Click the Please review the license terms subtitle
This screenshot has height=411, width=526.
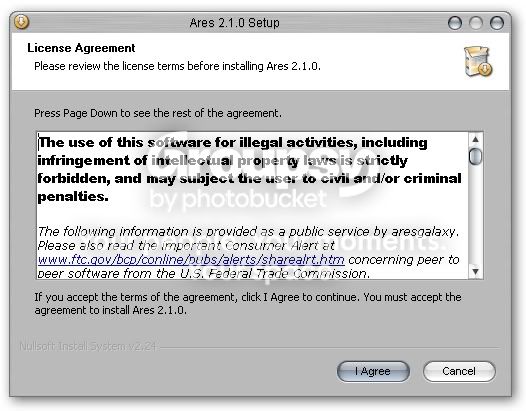tap(177, 66)
